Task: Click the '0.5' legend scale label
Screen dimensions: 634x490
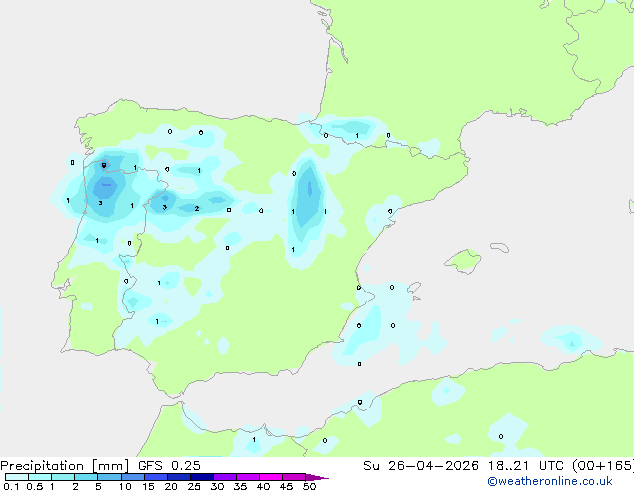Action: click(x=35, y=486)
